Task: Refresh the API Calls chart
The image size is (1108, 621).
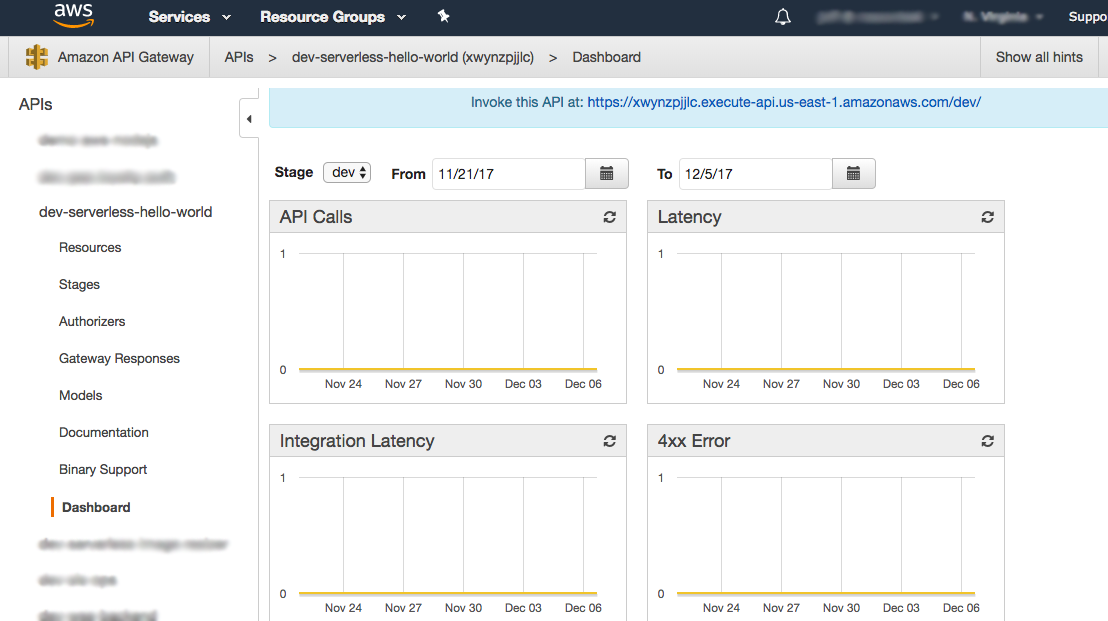Action: [609, 217]
